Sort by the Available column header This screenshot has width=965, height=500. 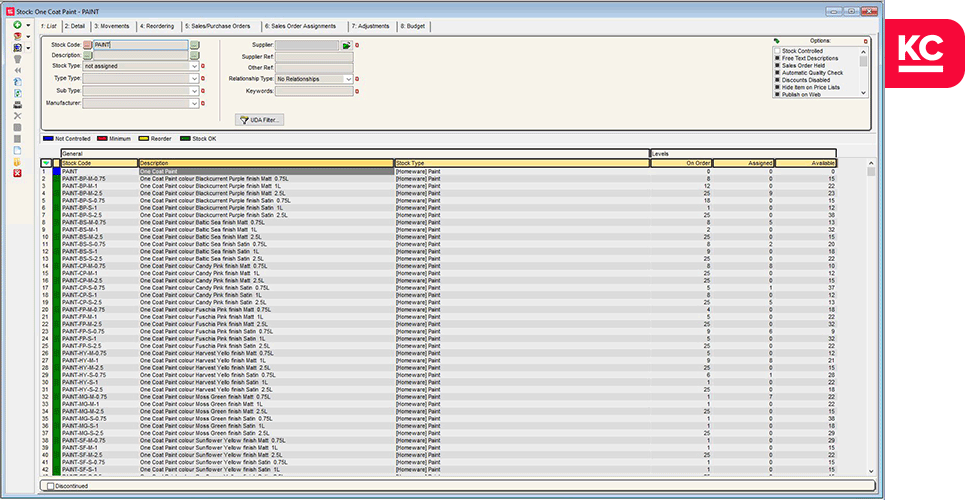click(806, 163)
